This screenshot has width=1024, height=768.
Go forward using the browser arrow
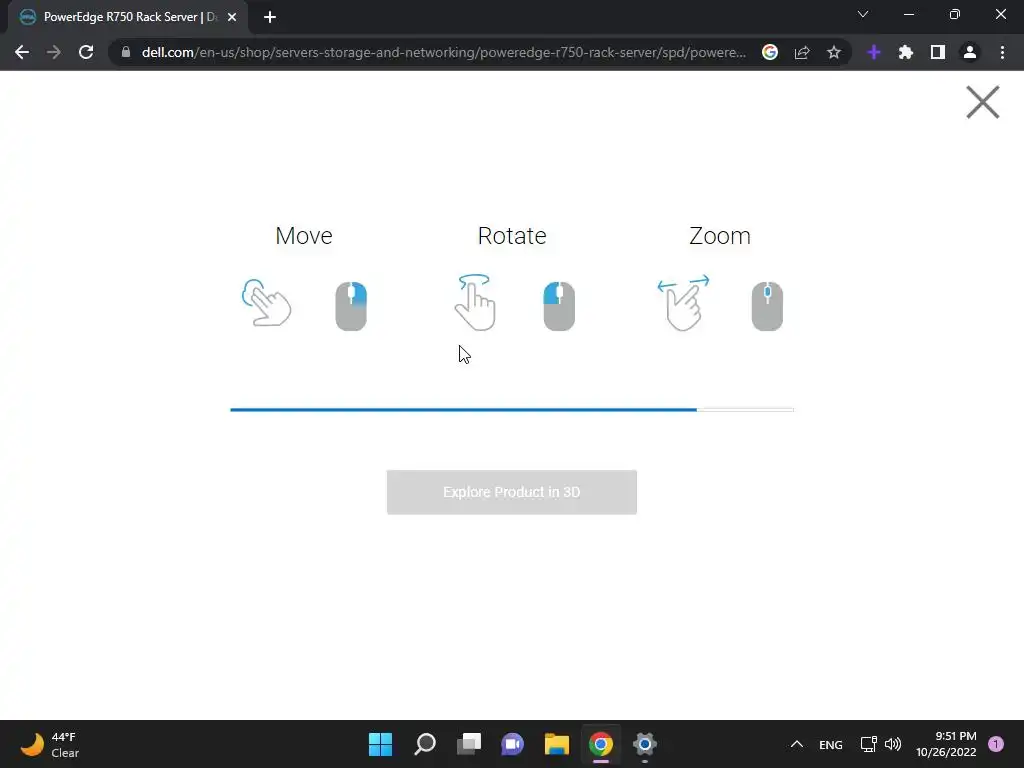coord(54,52)
